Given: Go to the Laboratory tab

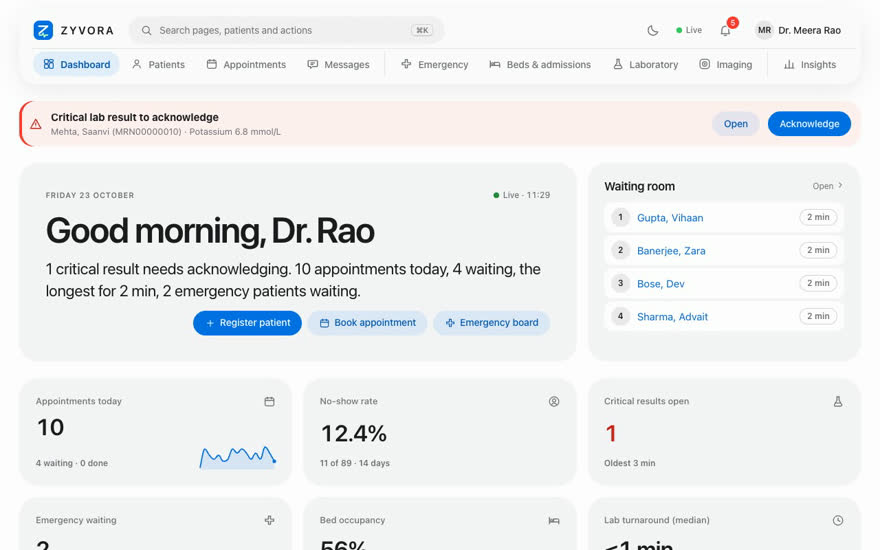Looking at the screenshot, I should click(x=645, y=65).
